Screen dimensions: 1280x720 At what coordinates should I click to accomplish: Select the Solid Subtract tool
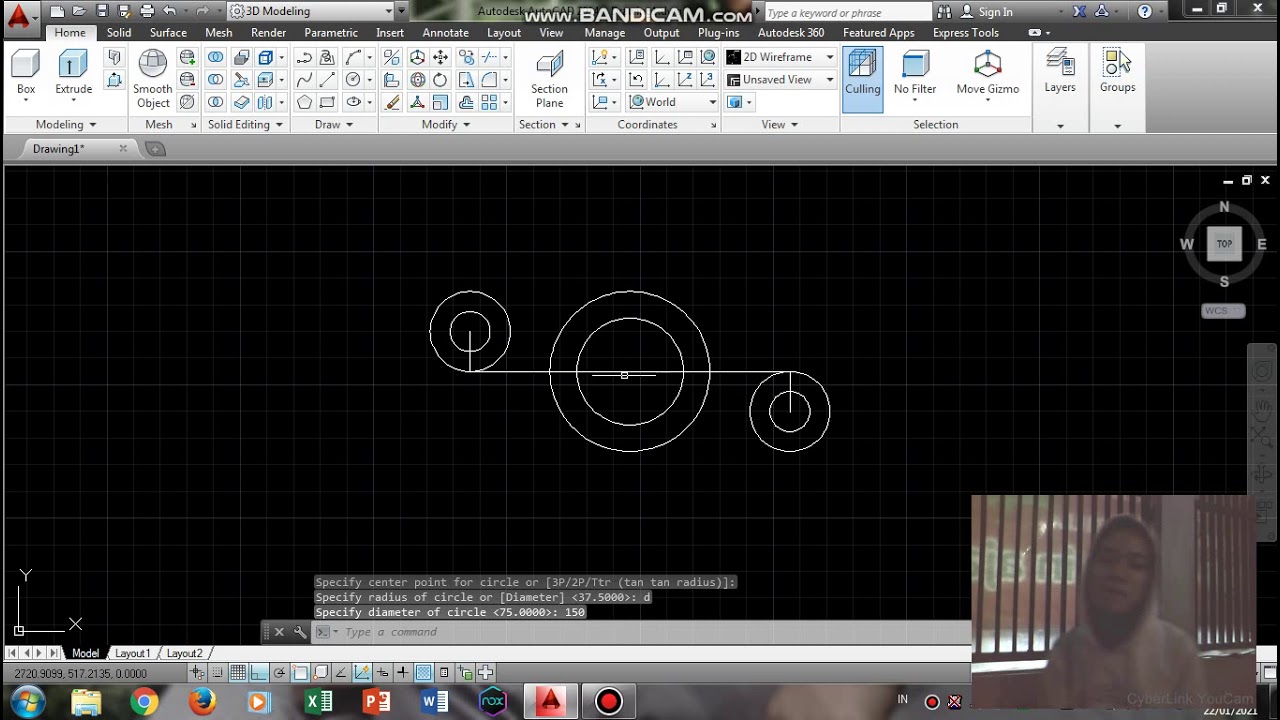point(216,80)
